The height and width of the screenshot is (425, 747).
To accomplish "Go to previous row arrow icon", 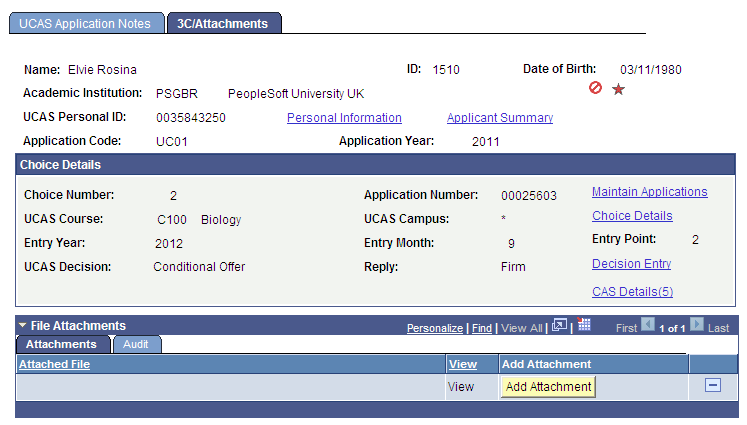I will point(648,324).
